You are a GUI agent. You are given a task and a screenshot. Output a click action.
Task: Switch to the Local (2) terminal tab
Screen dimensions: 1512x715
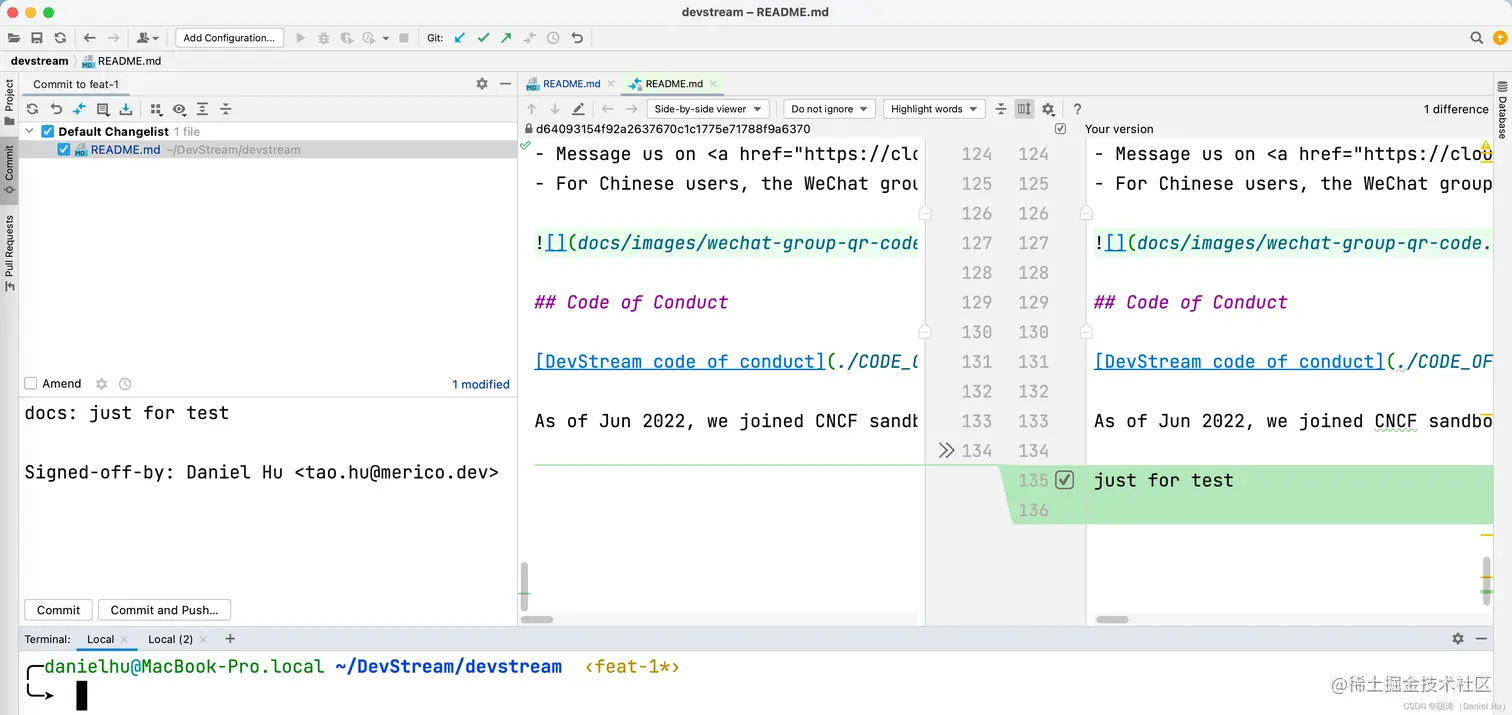[170, 639]
